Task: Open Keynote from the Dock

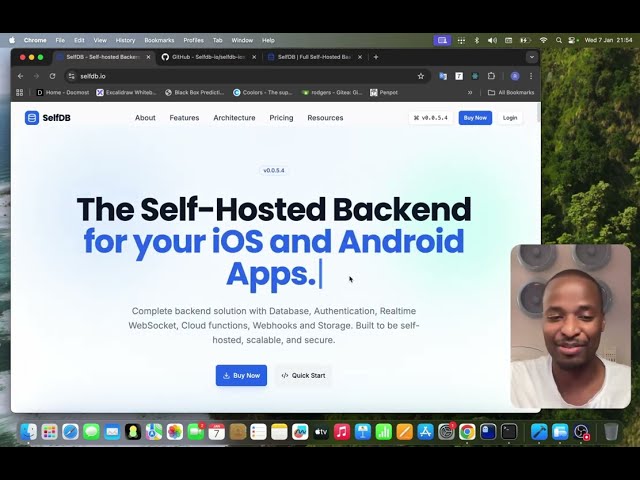Action: click(363, 432)
